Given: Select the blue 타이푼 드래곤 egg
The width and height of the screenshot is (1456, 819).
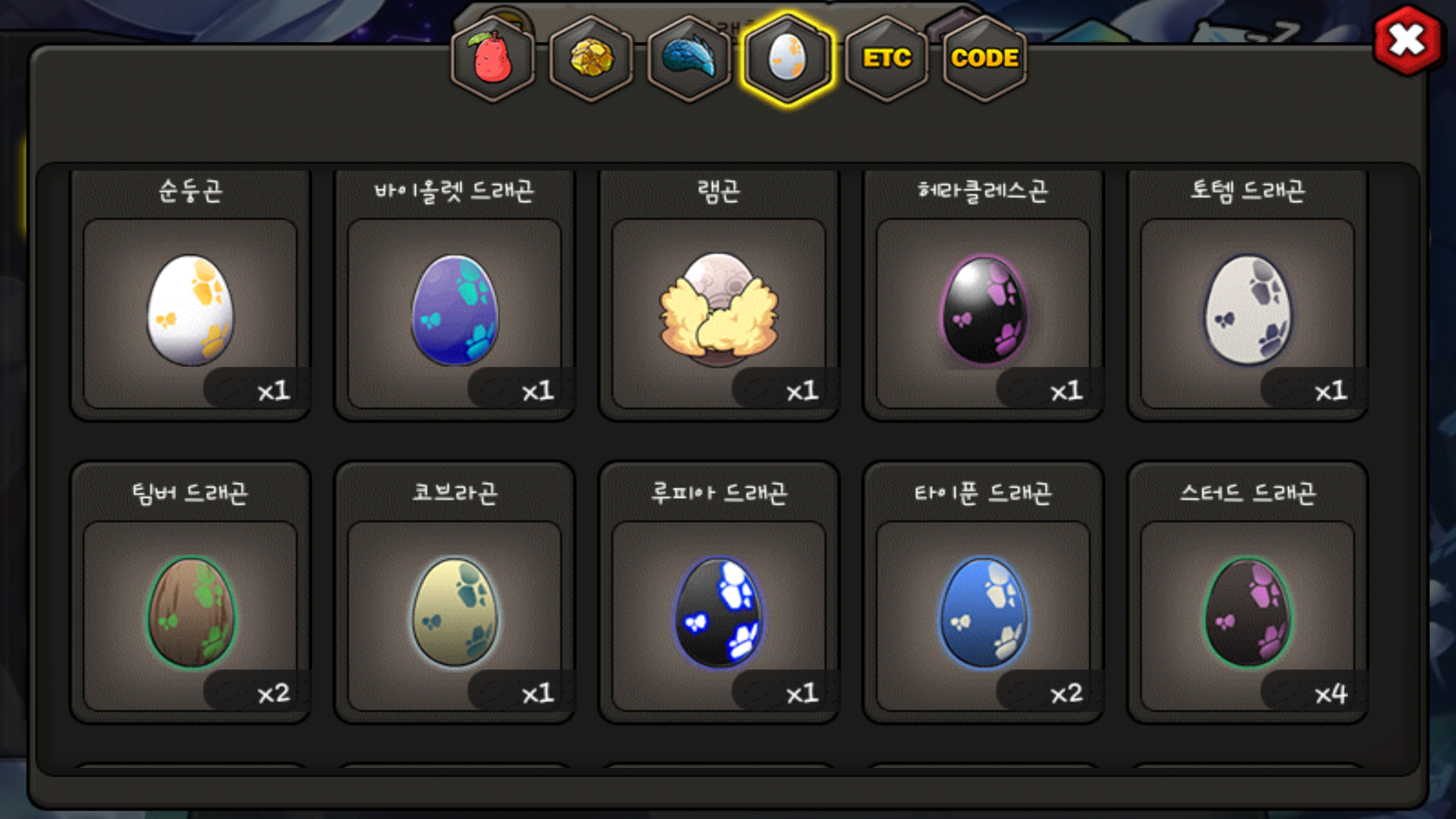Looking at the screenshot, I should pyautogui.click(x=984, y=612).
